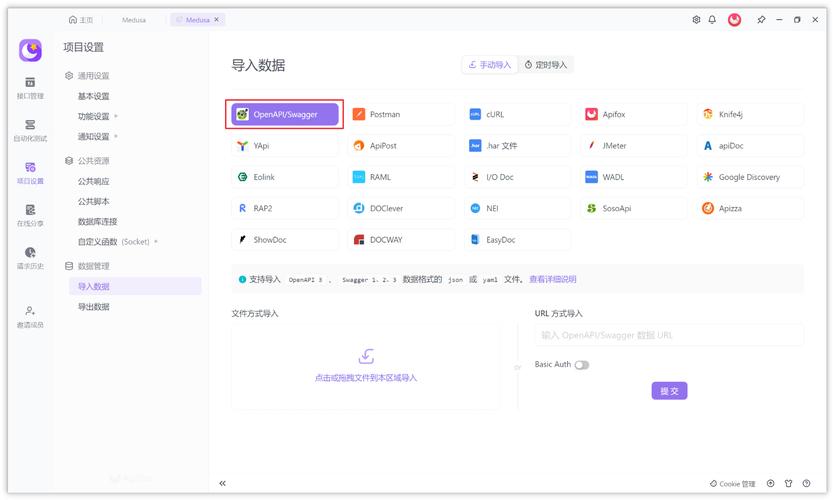Pick Apifox import format
Image resolution: width=835 pixels, height=500 pixels.
[634, 114]
